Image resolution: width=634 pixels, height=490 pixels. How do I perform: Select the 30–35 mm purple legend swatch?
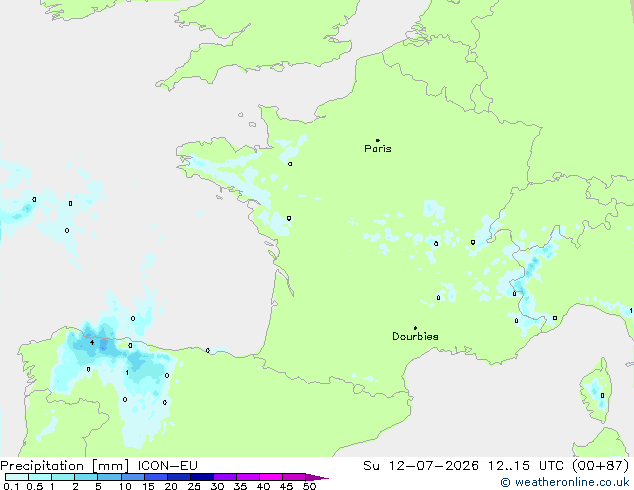(x=225, y=477)
